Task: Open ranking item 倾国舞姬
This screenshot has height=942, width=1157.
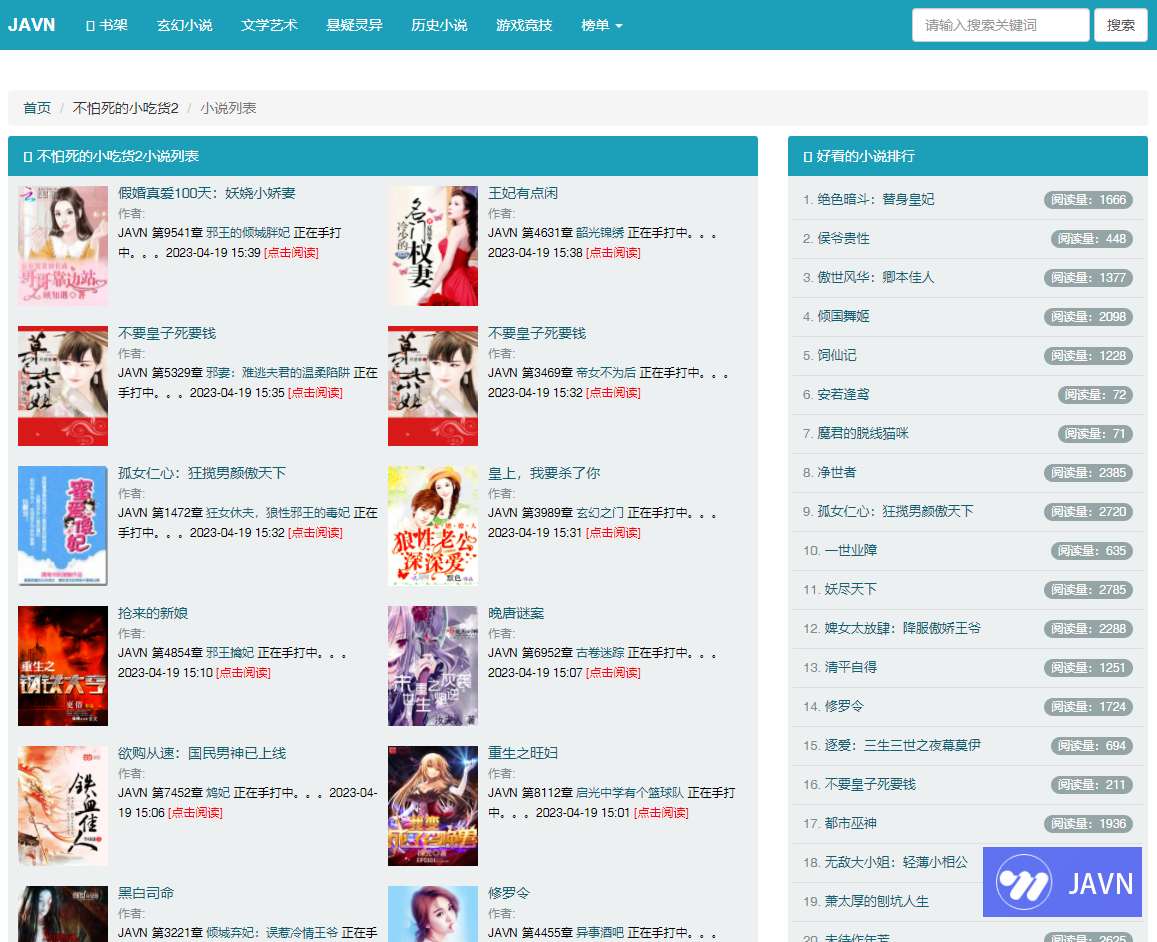Action: [843, 316]
